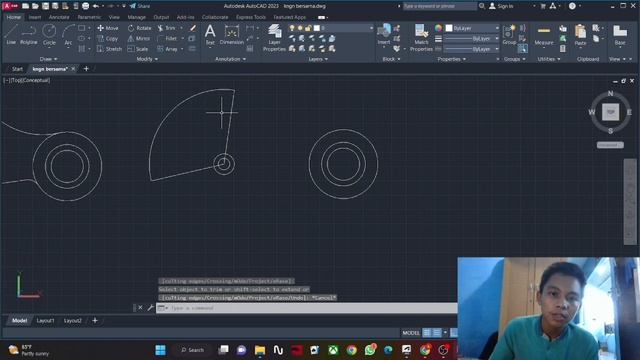Click the command line customize wrench icon
The width and height of the screenshot is (640, 360).
tap(150, 308)
